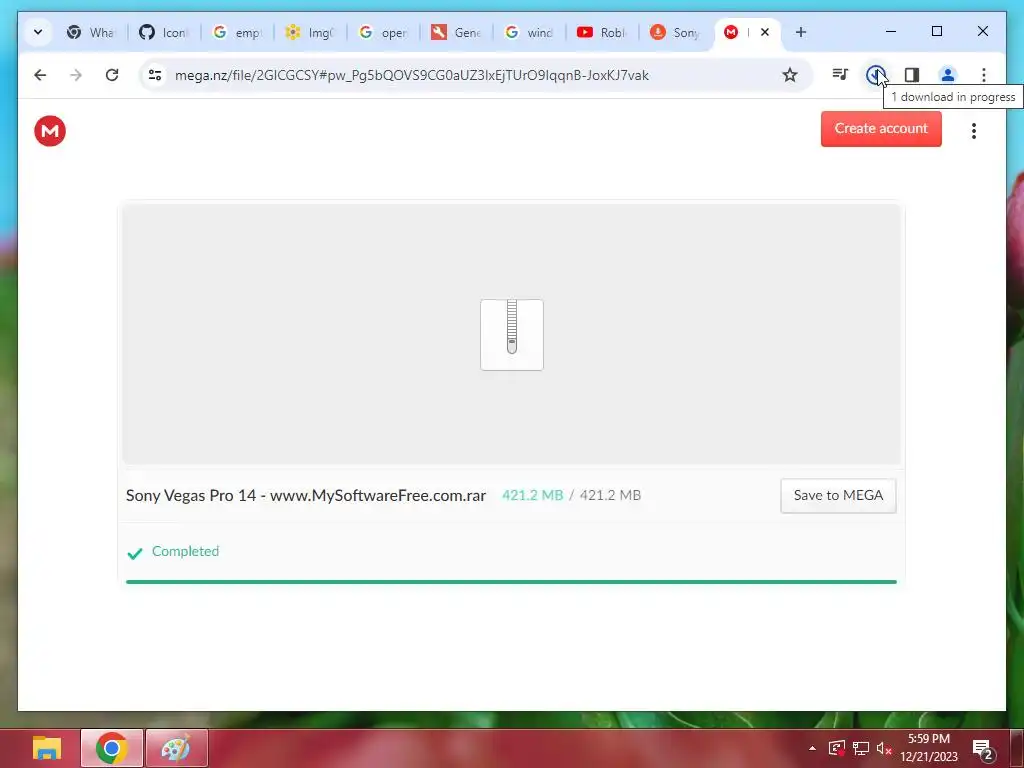Viewport: 1024px width, 768px height.
Task: Switch to the Google 'emp' tab
Action: (x=237, y=32)
